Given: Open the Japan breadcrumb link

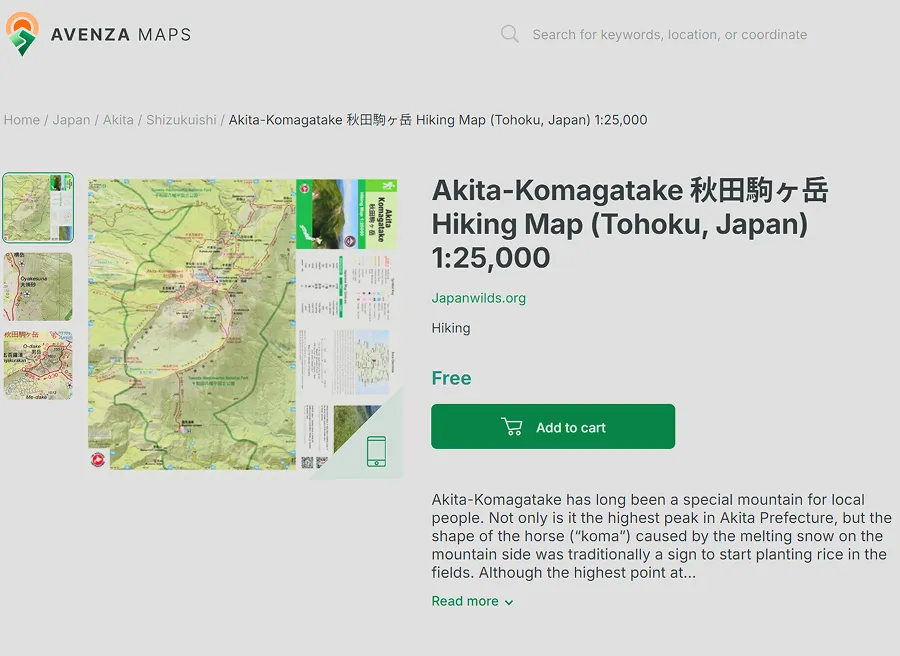Looking at the screenshot, I should click(x=71, y=120).
